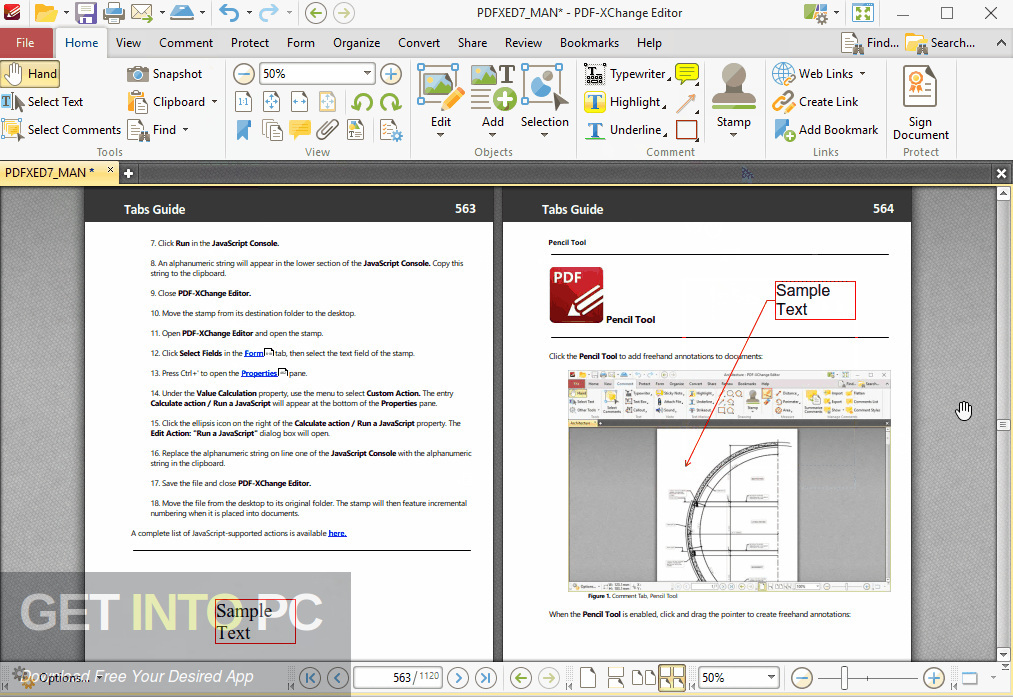
Task: Select the Single Page layout
Action: [587, 678]
